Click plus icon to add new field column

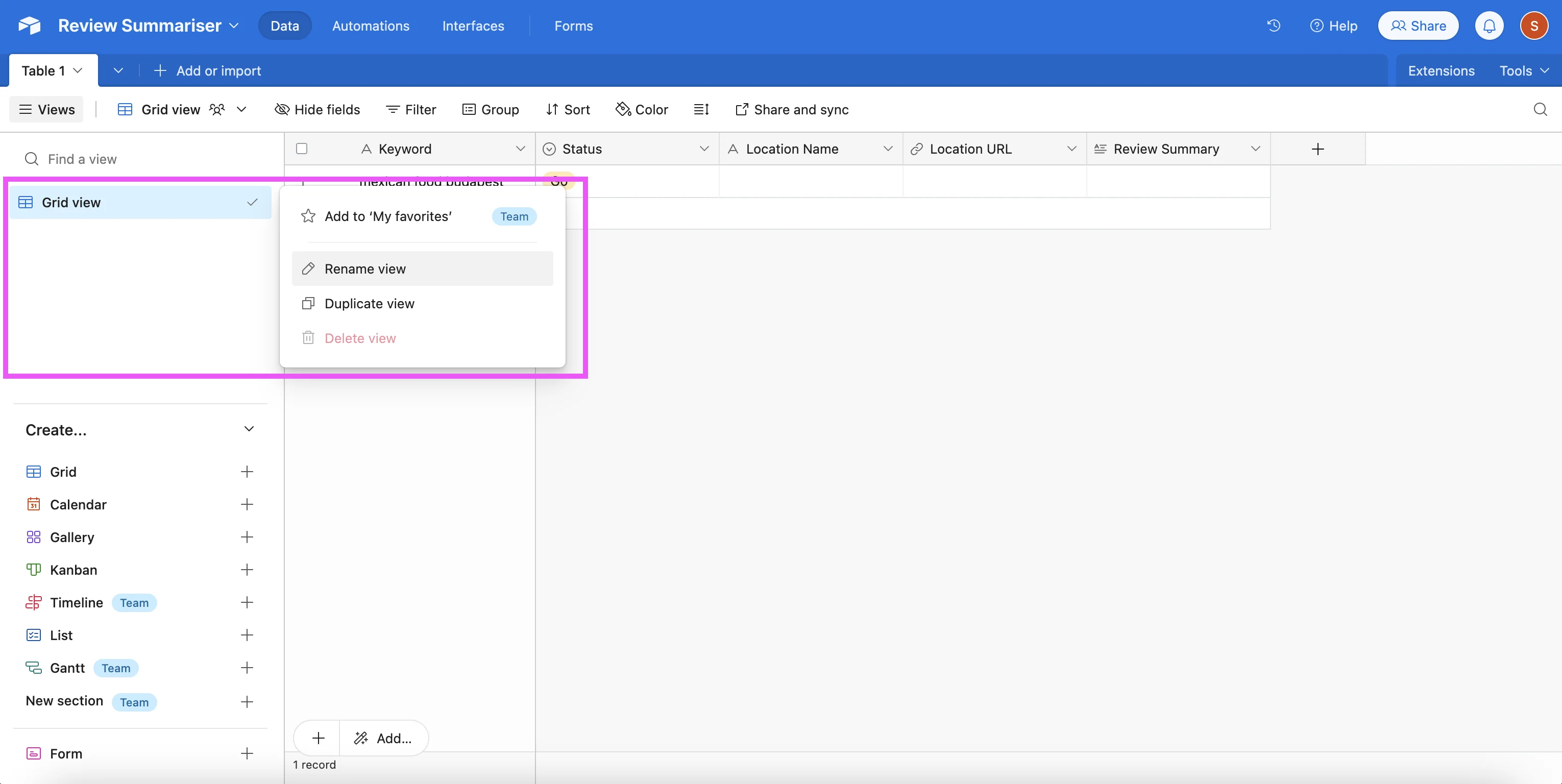click(1317, 149)
